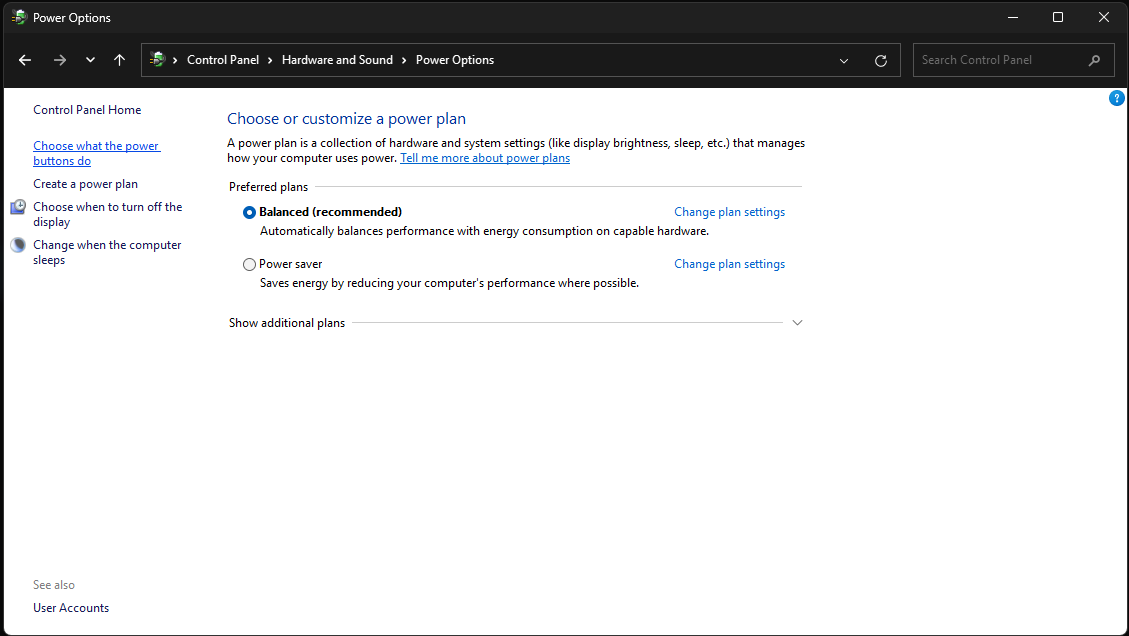Click the Search Control Panel field
The image size is (1129, 636).
click(x=1013, y=60)
